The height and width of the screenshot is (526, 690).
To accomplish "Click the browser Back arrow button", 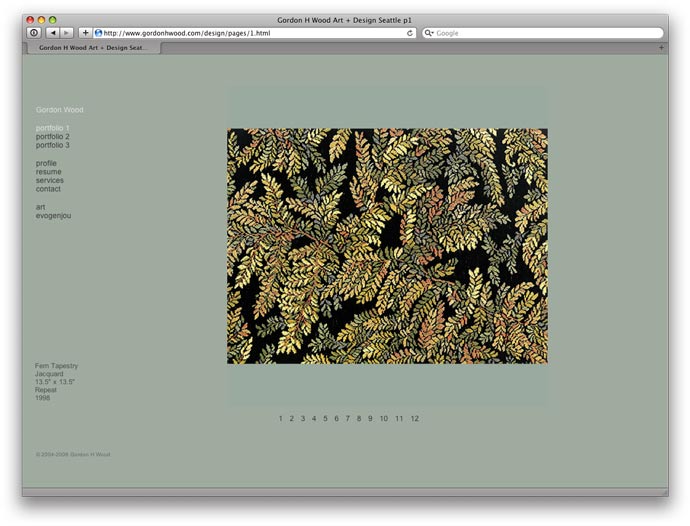I will [52, 33].
